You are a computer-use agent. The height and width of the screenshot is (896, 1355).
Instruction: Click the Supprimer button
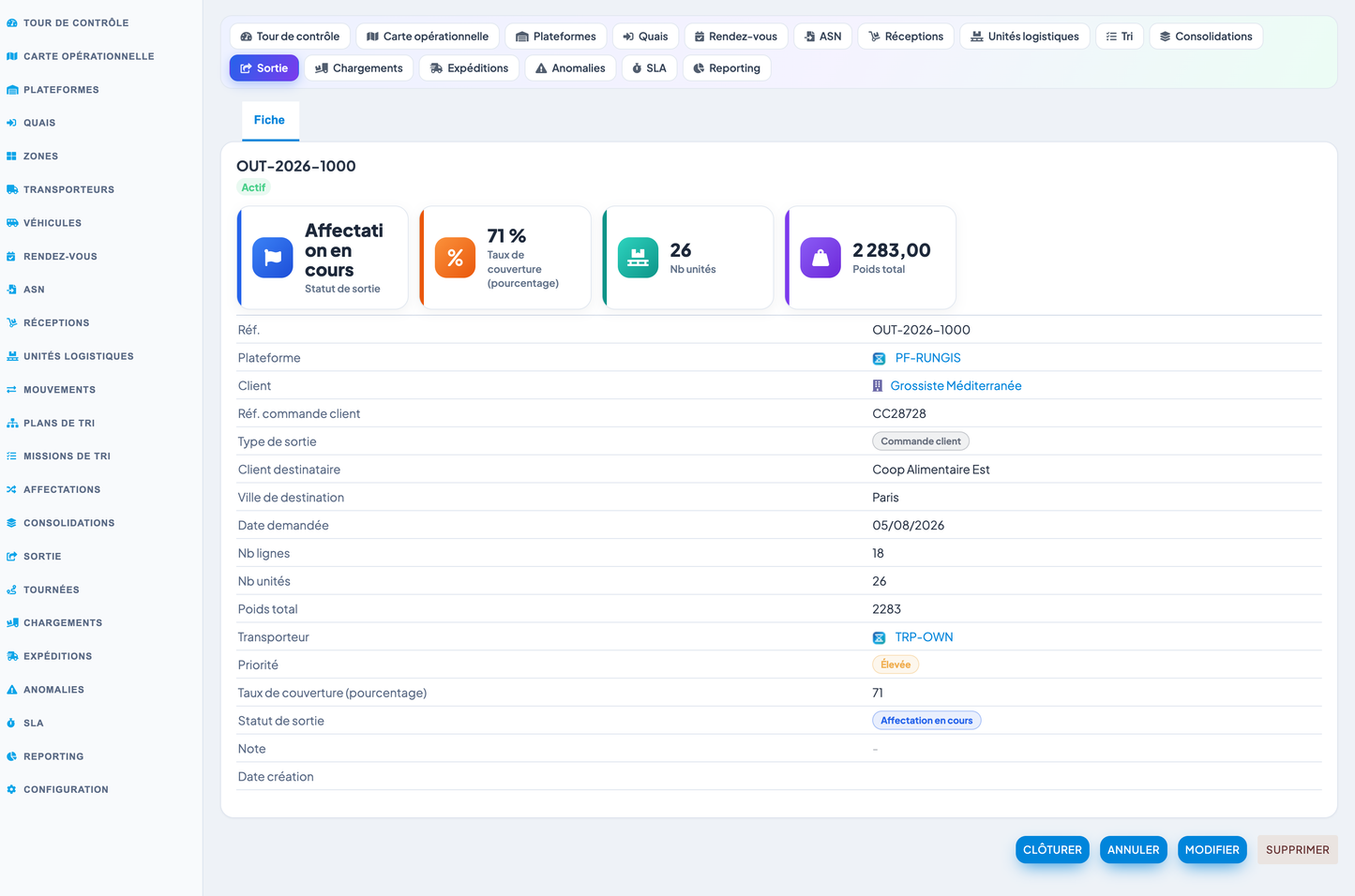click(x=1297, y=850)
